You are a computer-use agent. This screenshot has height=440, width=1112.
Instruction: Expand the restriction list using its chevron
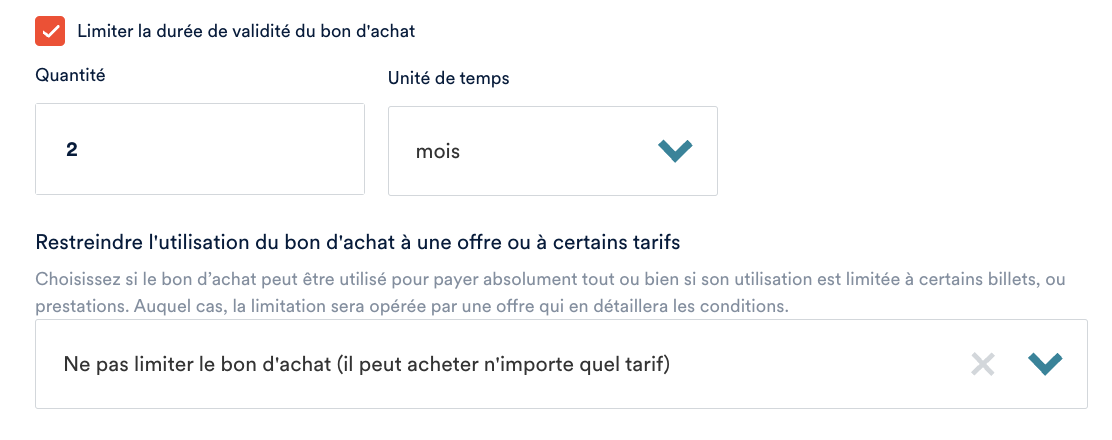pyautogui.click(x=1045, y=364)
